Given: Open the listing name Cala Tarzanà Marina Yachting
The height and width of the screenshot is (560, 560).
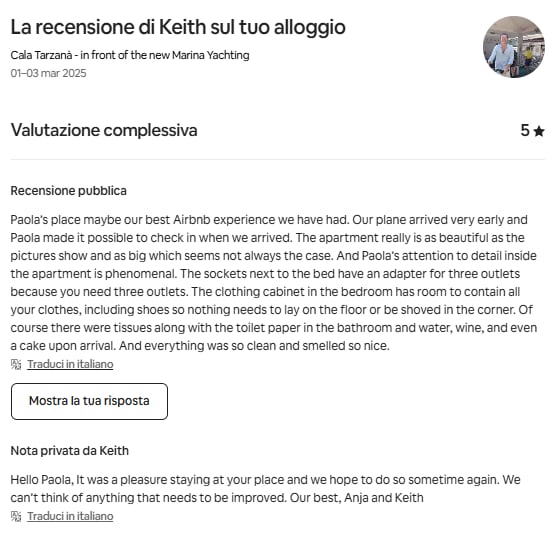Looking at the screenshot, I should pos(130,55).
